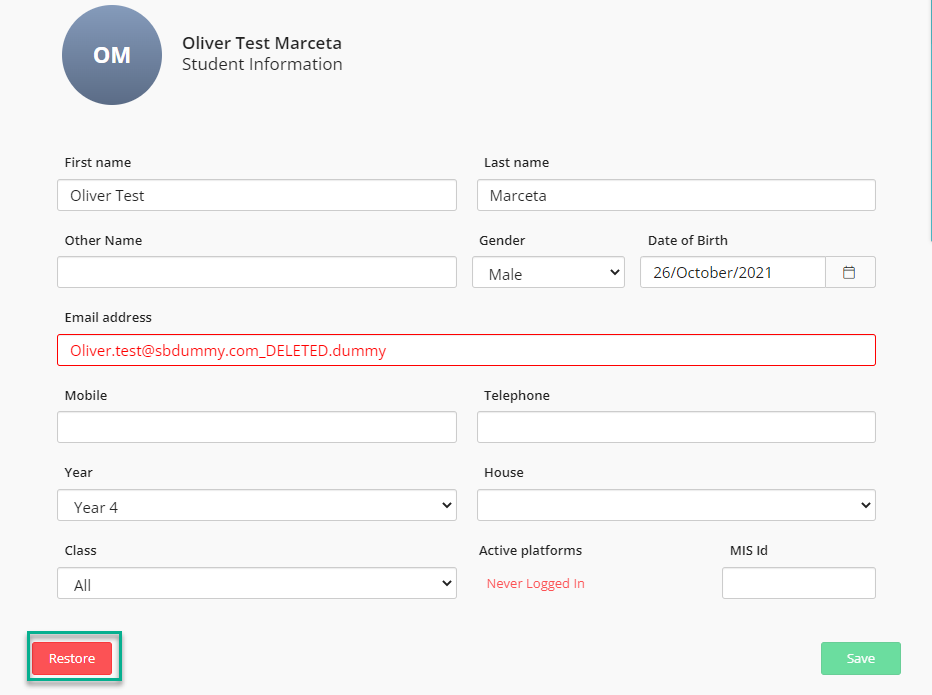The width and height of the screenshot is (932, 695).
Task: Click the 'Oliver Test Marceta' heading
Action: [x=262, y=43]
